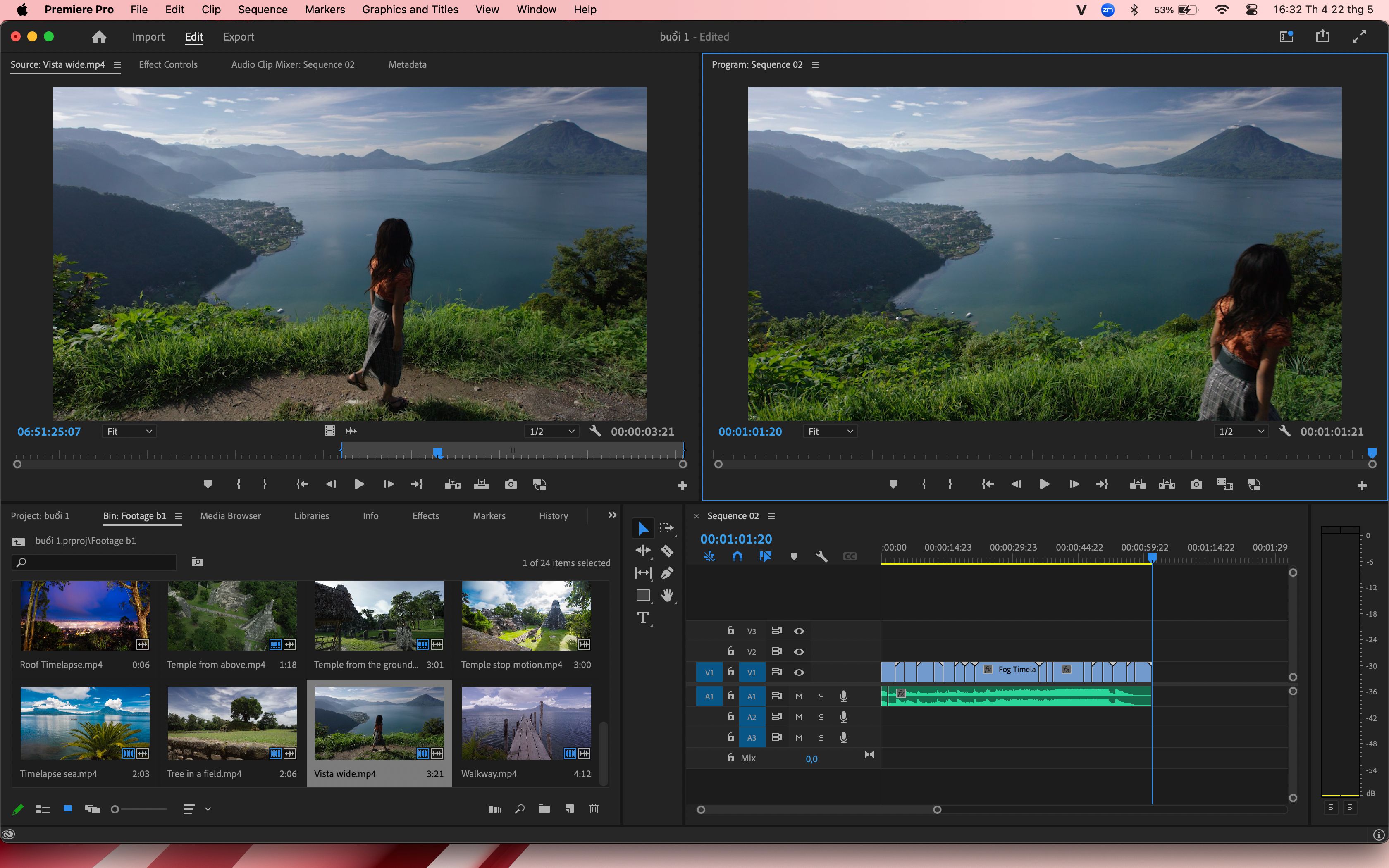Mute the A1 audio track
The image size is (1389, 868).
coord(798,696)
